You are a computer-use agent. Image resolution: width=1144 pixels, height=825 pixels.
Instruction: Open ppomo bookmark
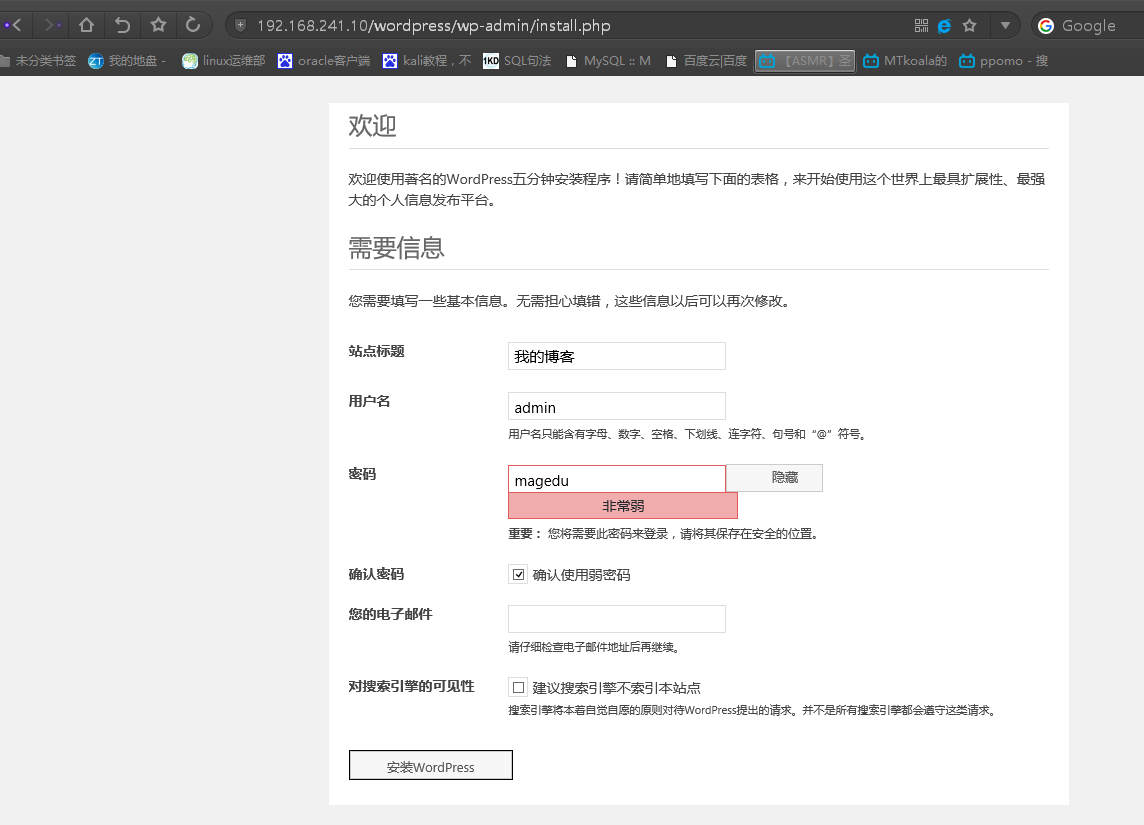[1003, 61]
